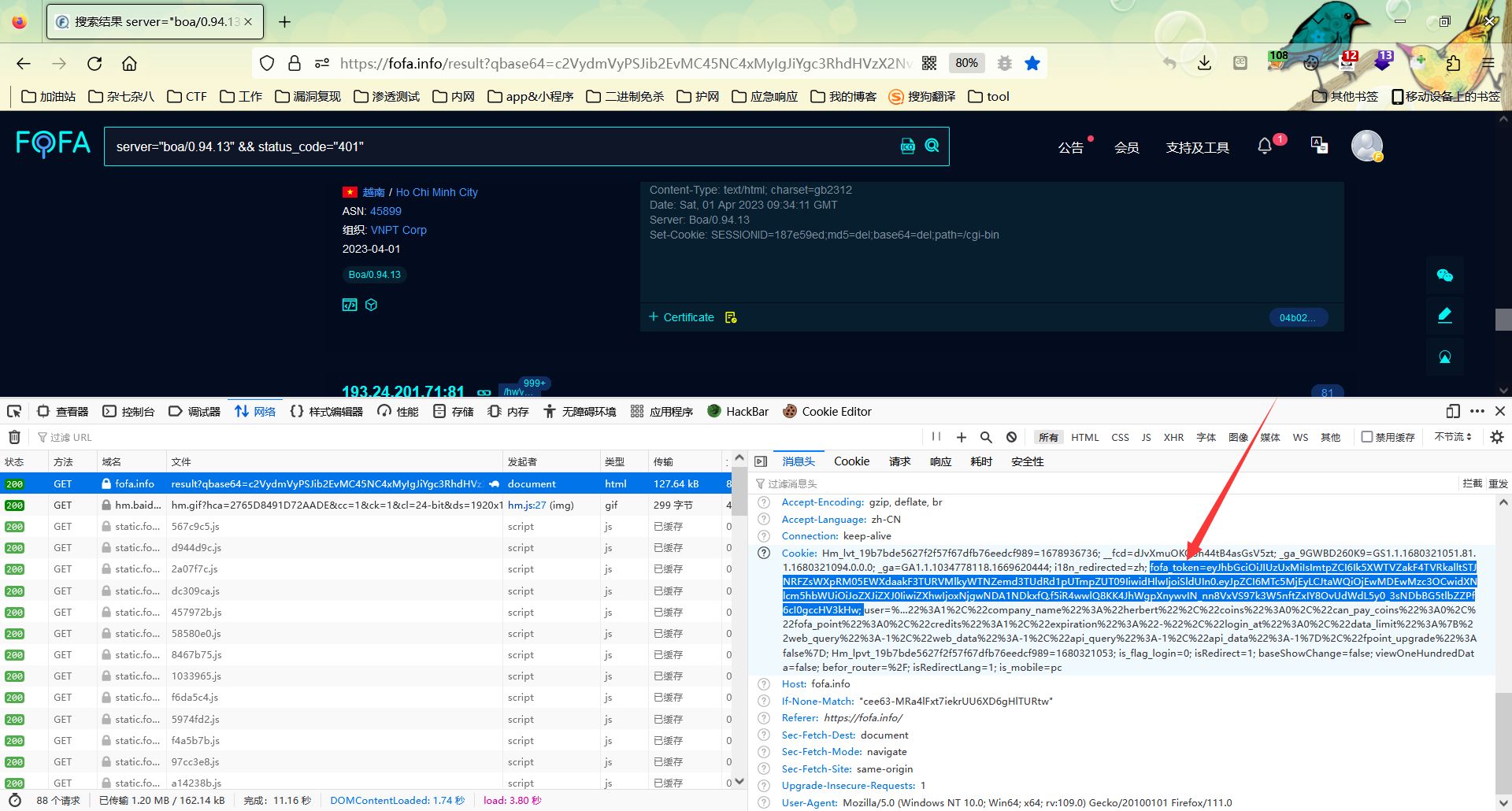Open request blocking panel
Screen dimensions: 1512x811
1012,437
